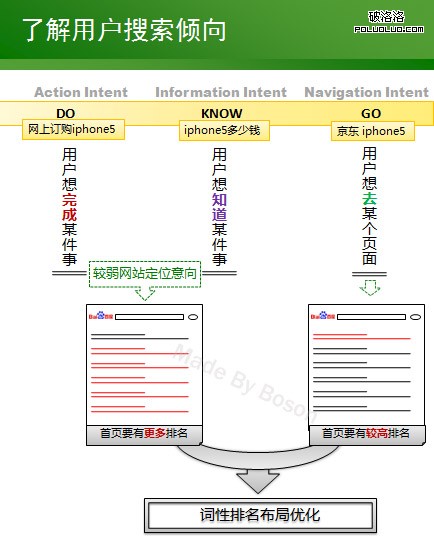The image size is (434, 544).
Task: Click the Baidu logo above 首页要有较高排名
Action: pos(323,315)
